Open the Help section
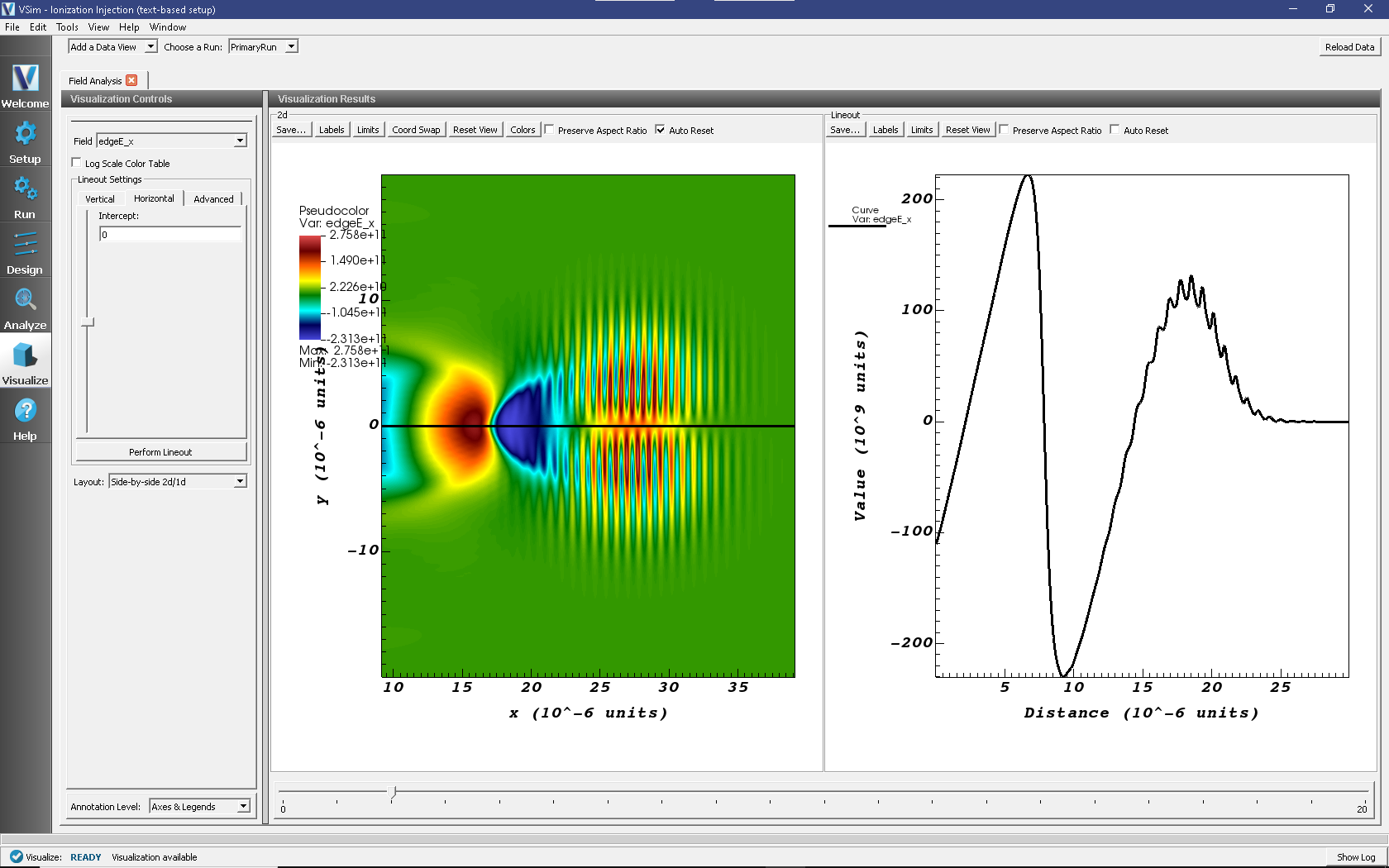1389x868 pixels. point(25,418)
